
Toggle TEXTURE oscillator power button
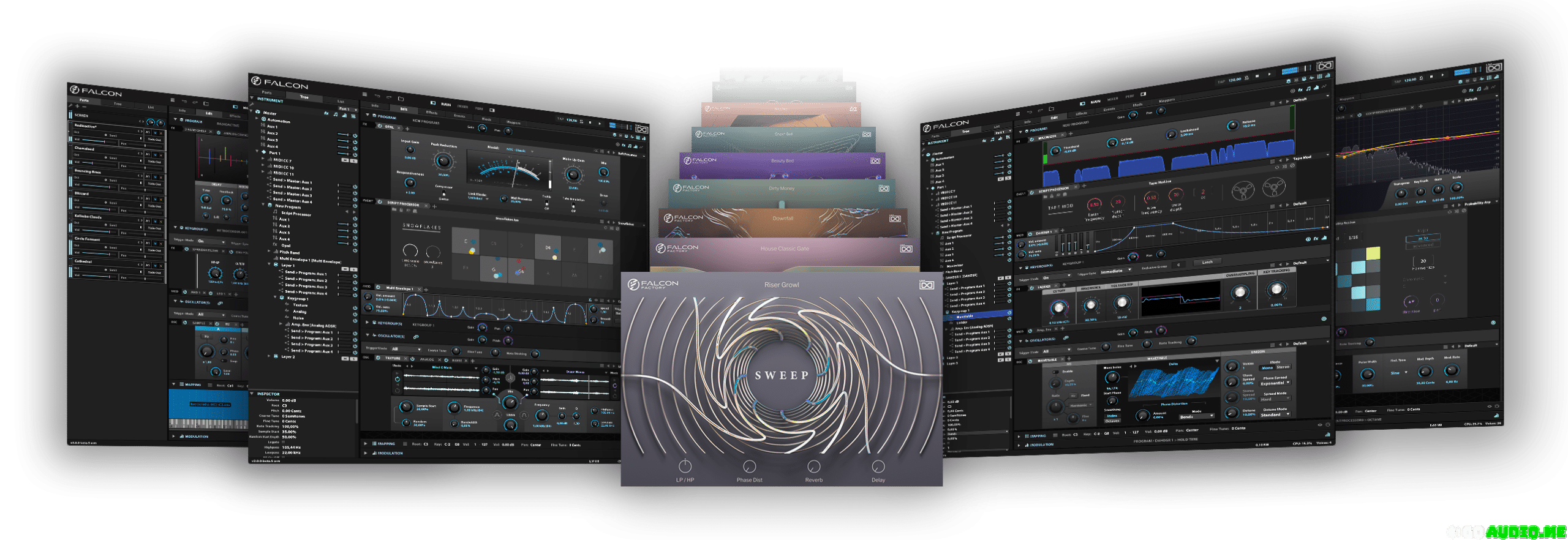click(x=378, y=358)
